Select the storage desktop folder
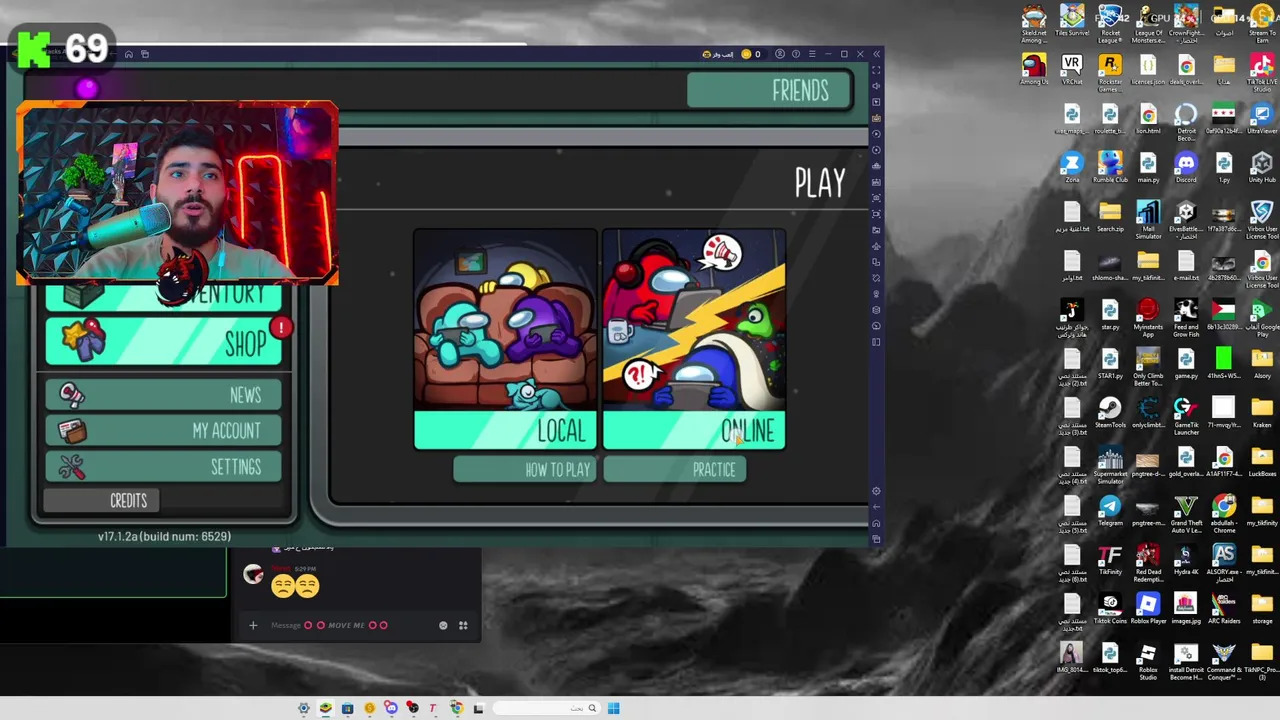 1262,610
